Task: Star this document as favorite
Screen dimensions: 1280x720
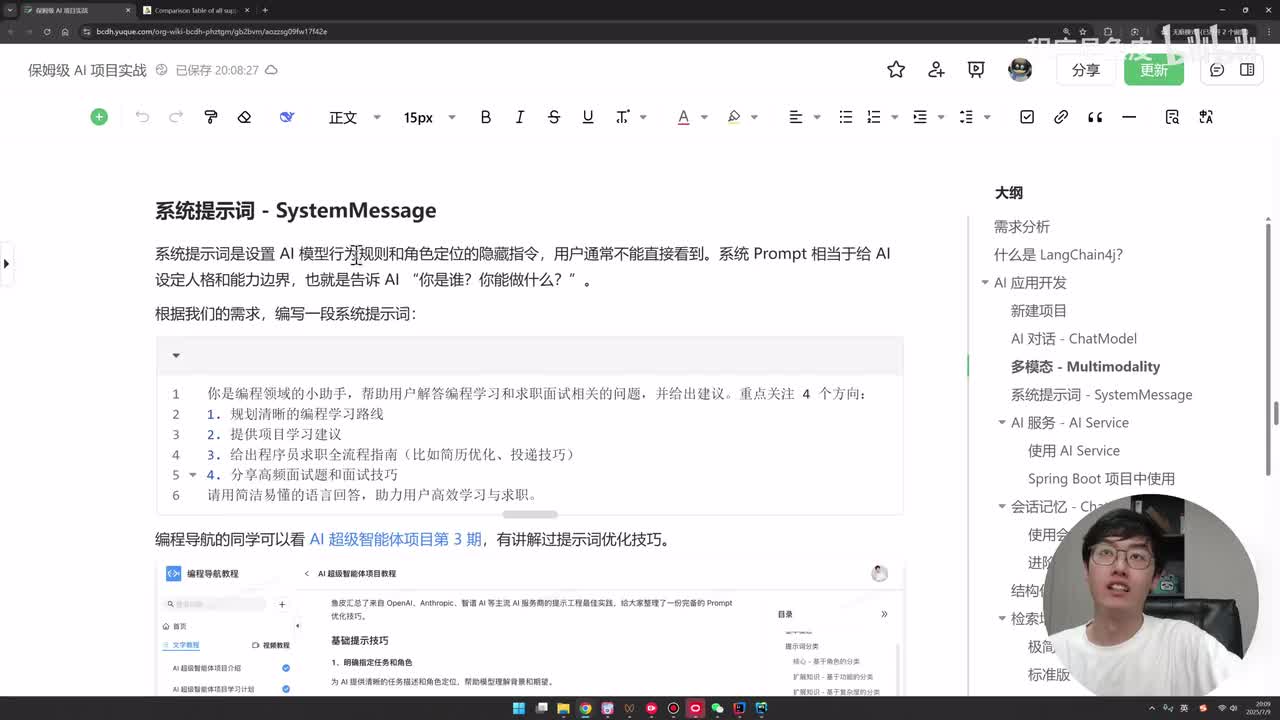Action: (896, 69)
